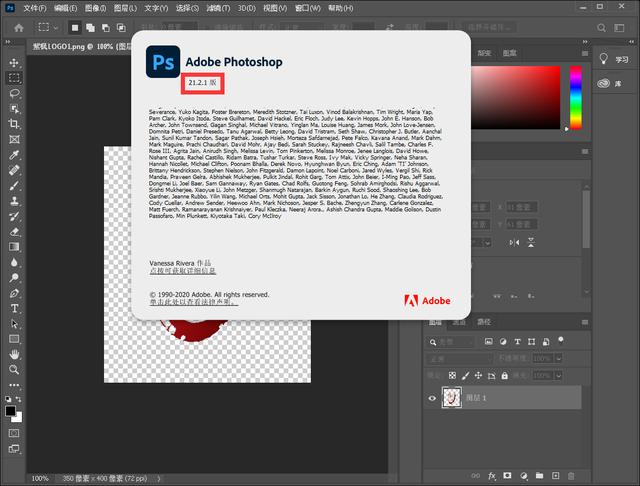Open the 滤镜(T) menu
Screen dimensions: 640x486
pos(218,8)
